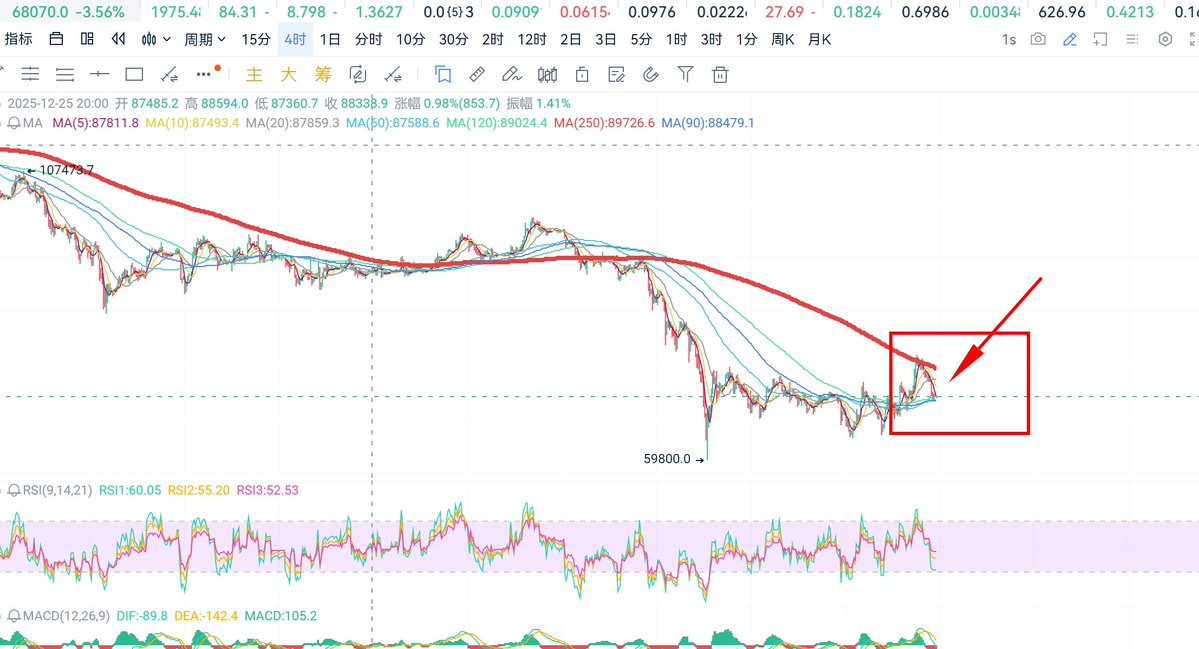Click the blue copy drawings icon
Image resolution: width=1199 pixels, height=649 pixels.
pos(443,74)
